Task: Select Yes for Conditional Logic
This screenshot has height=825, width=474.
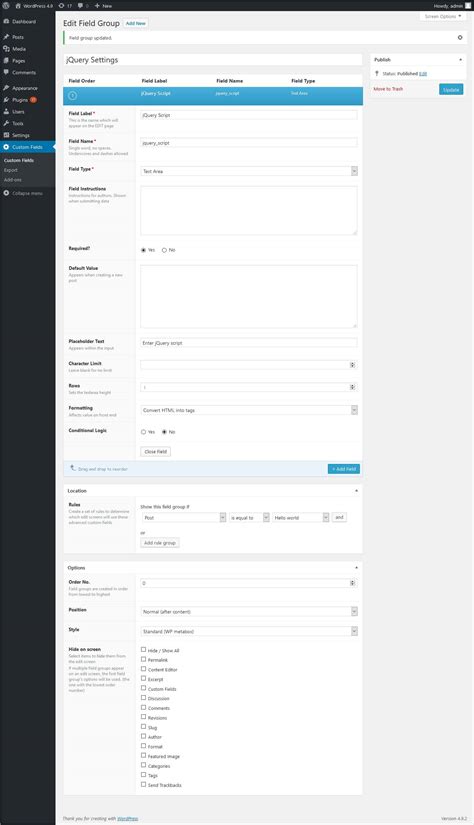Action: pos(143,432)
